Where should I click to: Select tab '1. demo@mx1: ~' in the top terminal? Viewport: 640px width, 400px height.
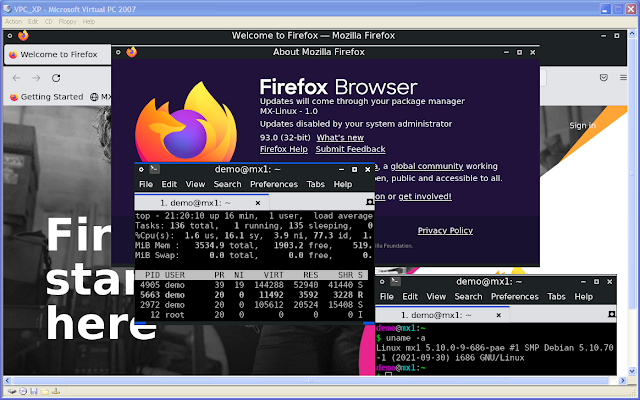click(x=202, y=202)
